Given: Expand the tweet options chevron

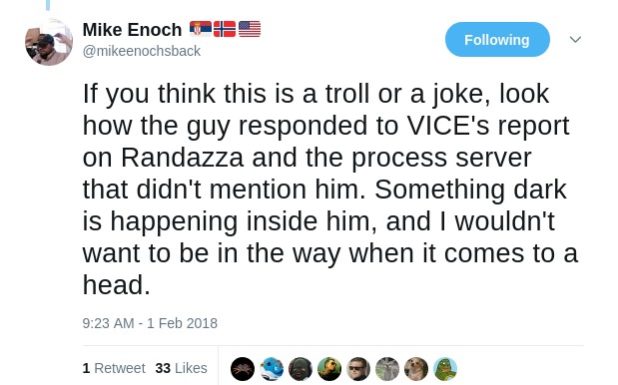Looking at the screenshot, I should (x=575, y=39).
